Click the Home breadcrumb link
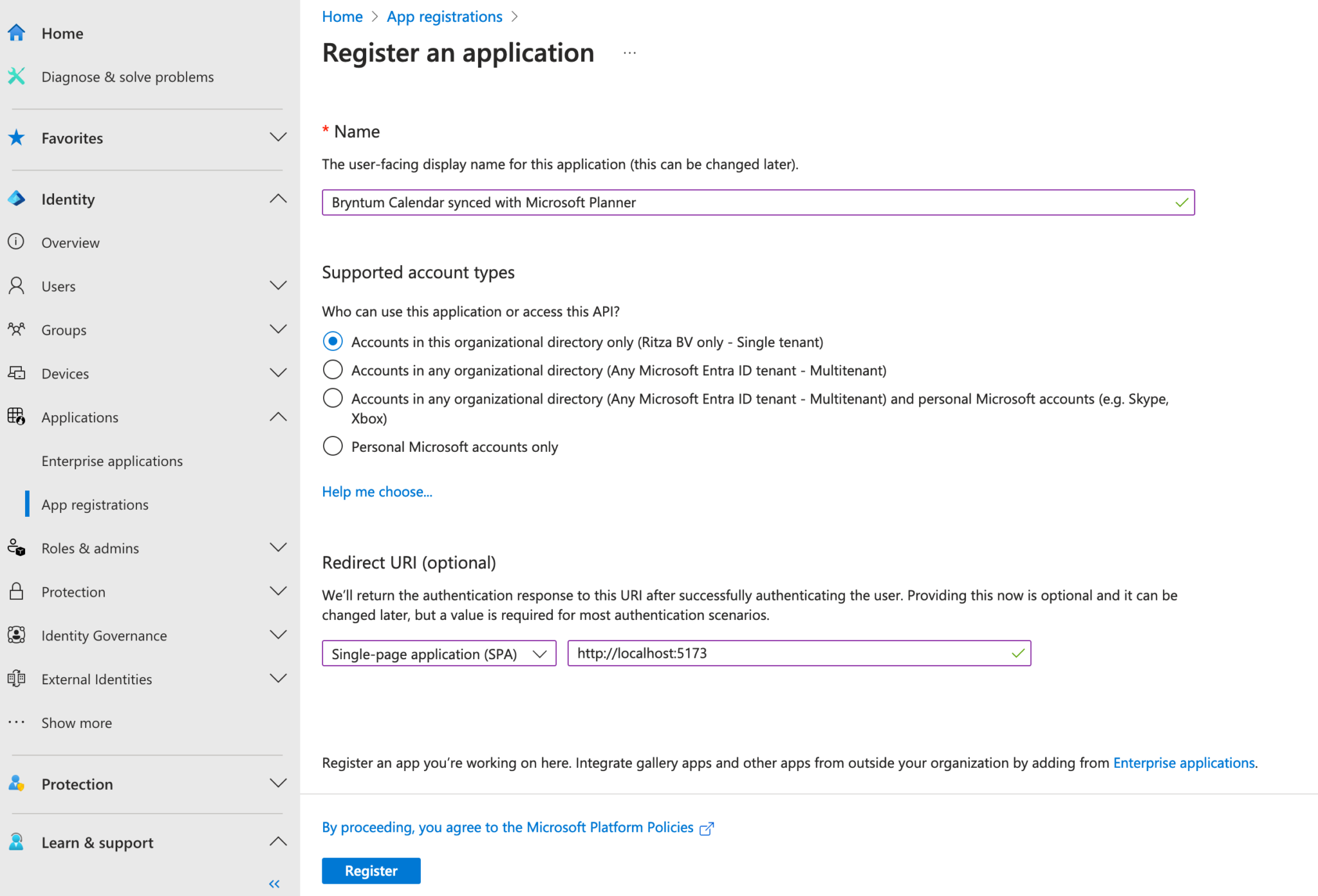Image resolution: width=1318 pixels, height=896 pixels. pyautogui.click(x=342, y=17)
